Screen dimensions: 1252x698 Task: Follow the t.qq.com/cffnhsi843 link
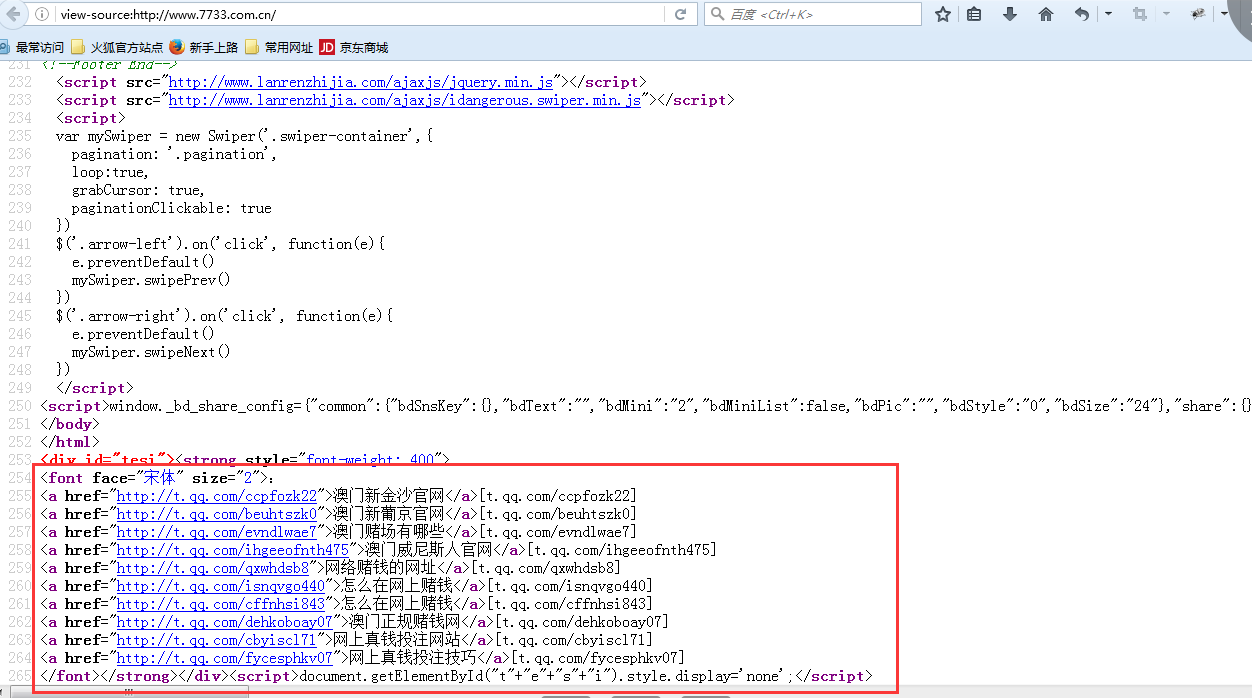[221, 604]
